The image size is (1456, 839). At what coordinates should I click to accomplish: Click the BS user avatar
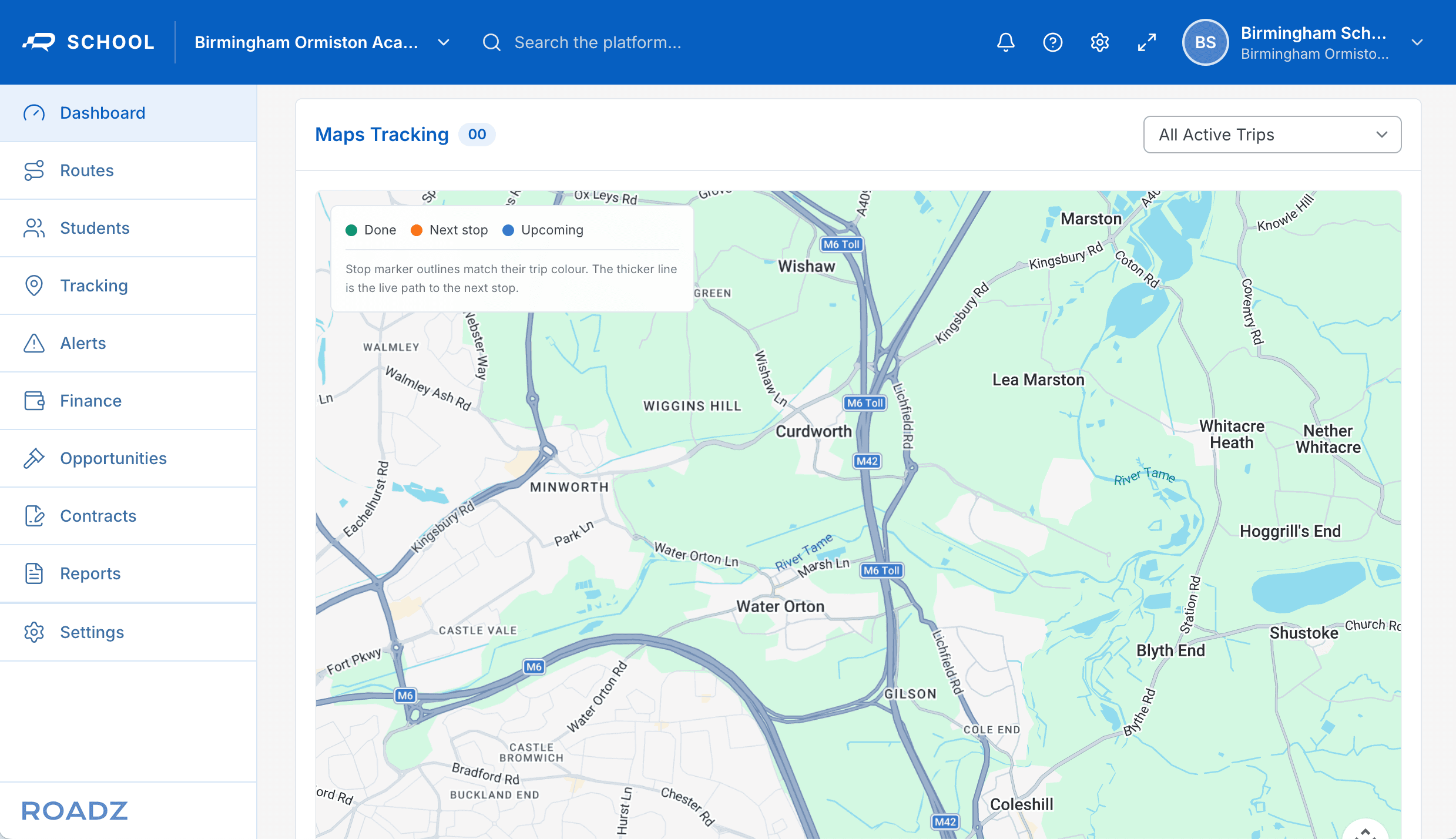click(1205, 42)
